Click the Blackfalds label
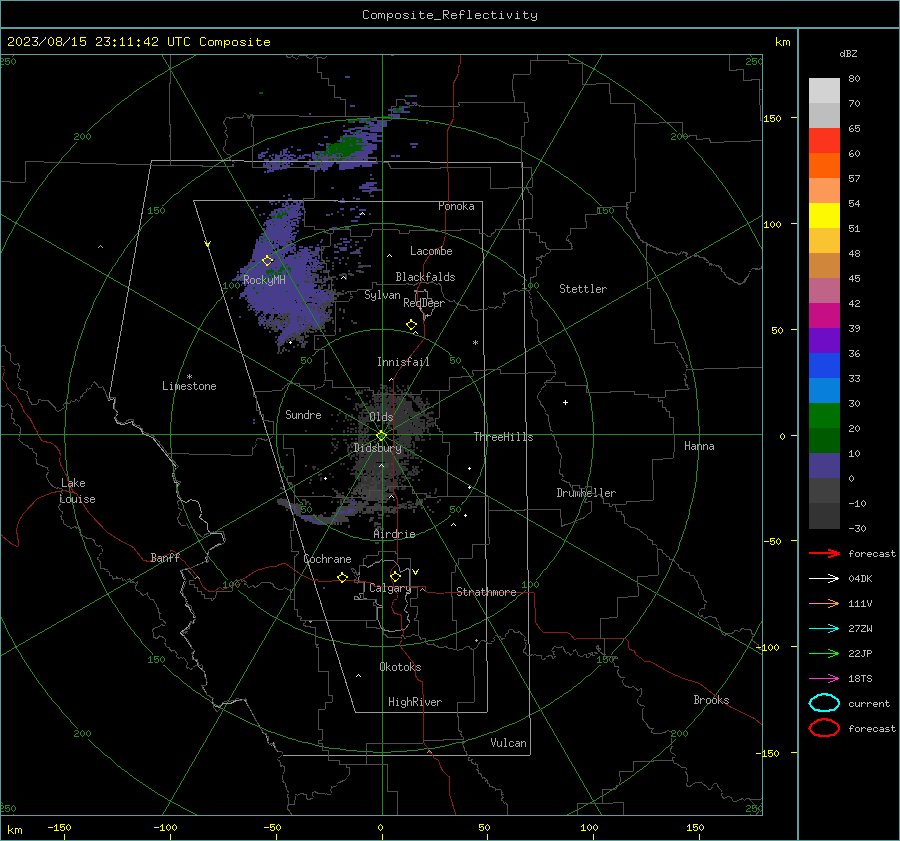 click(x=425, y=277)
